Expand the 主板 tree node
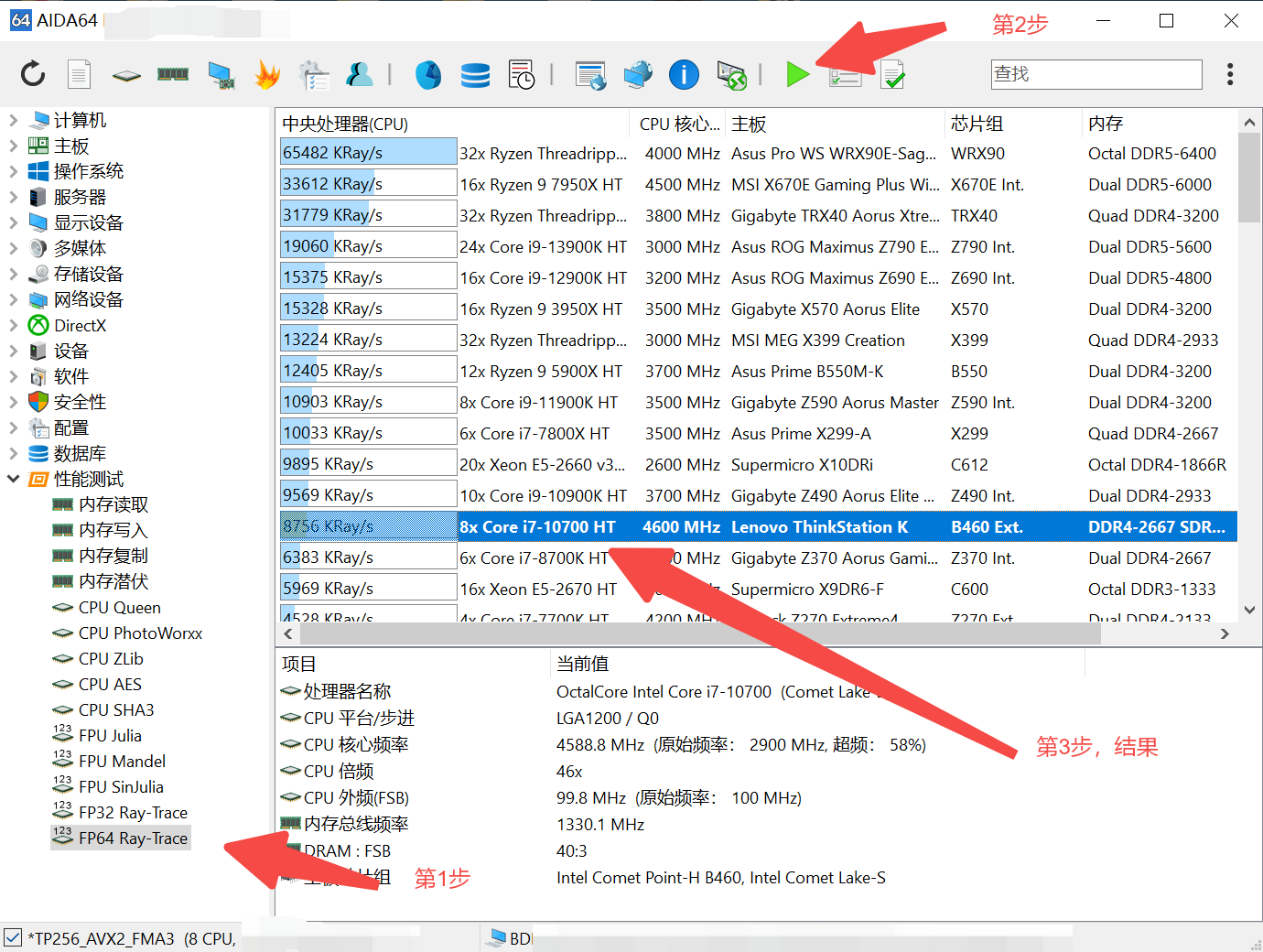 click(x=13, y=146)
